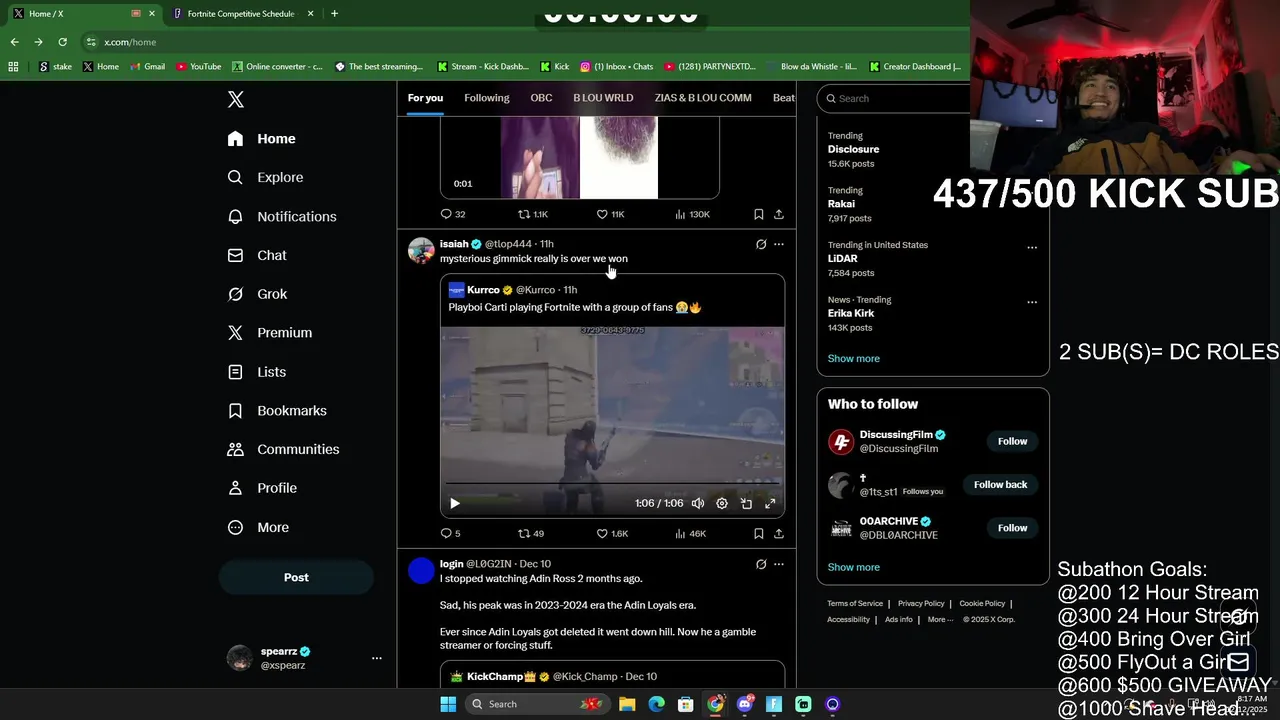Expand the footer More menu

pyautogui.click(x=940, y=620)
